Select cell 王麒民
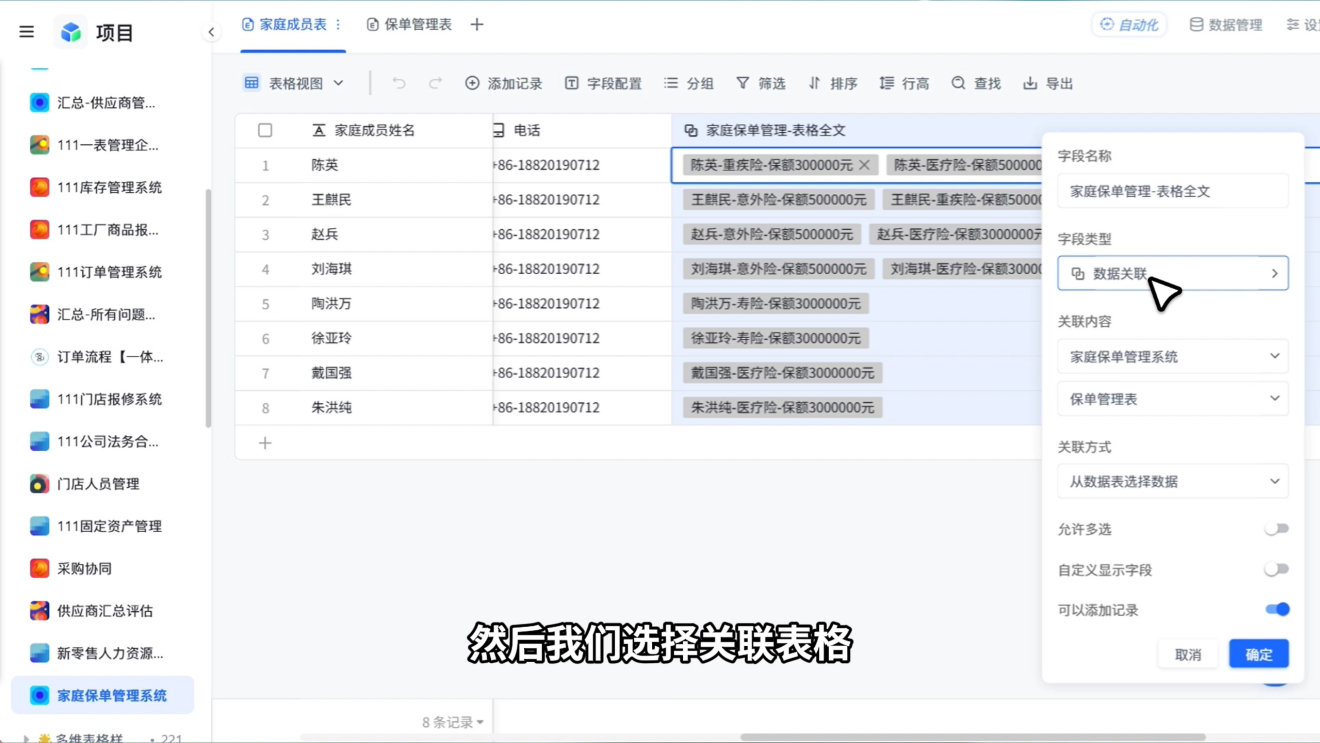The image size is (1320, 743). click(331, 200)
